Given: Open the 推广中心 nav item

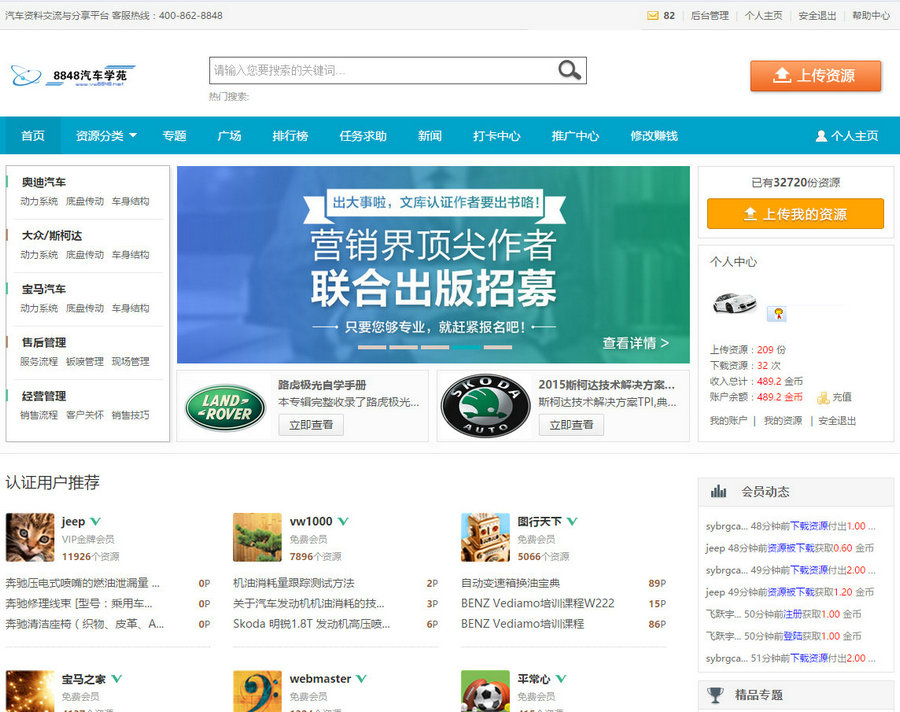Looking at the screenshot, I should (575, 136).
